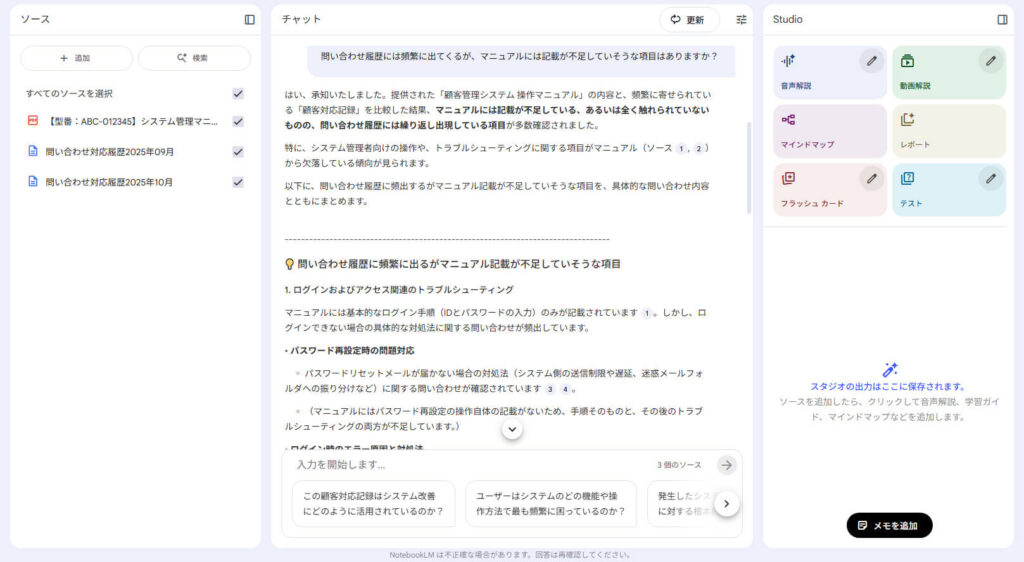Uncheck the 問い合わせ対応履歴2025年09月 source

tap(238, 151)
